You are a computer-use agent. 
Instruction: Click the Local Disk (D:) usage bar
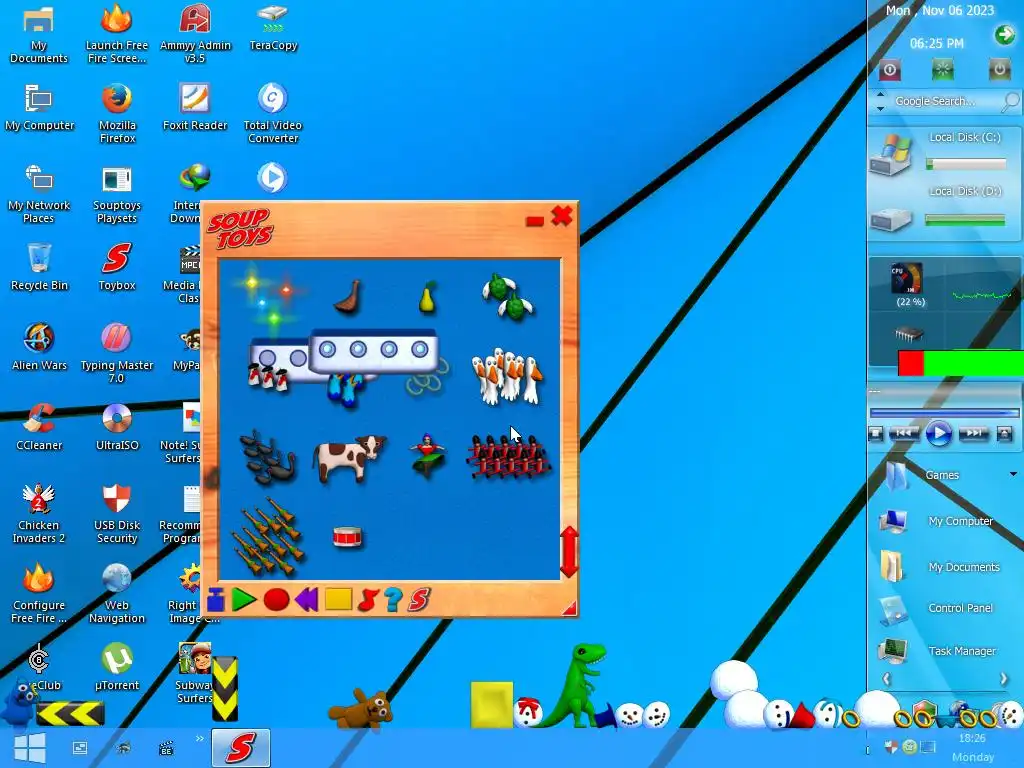coord(965,221)
